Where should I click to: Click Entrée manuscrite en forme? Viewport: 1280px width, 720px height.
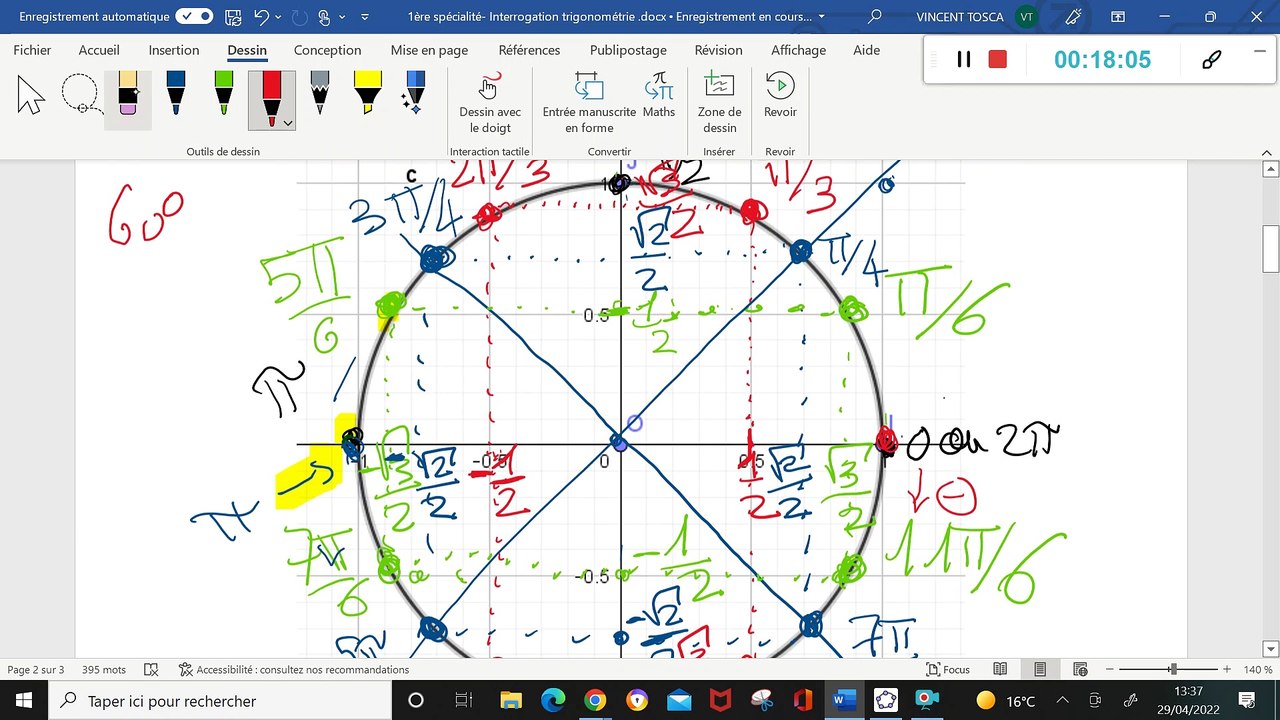589,104
